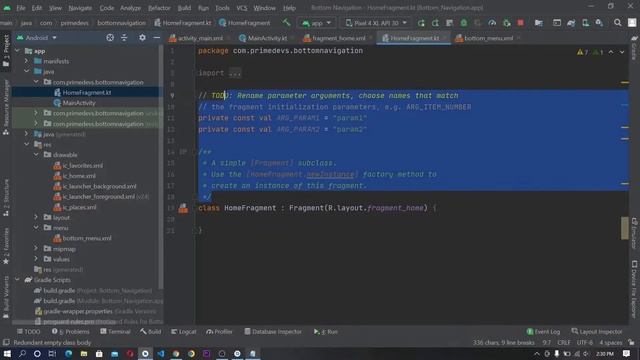Click the red Stop button

520,23
